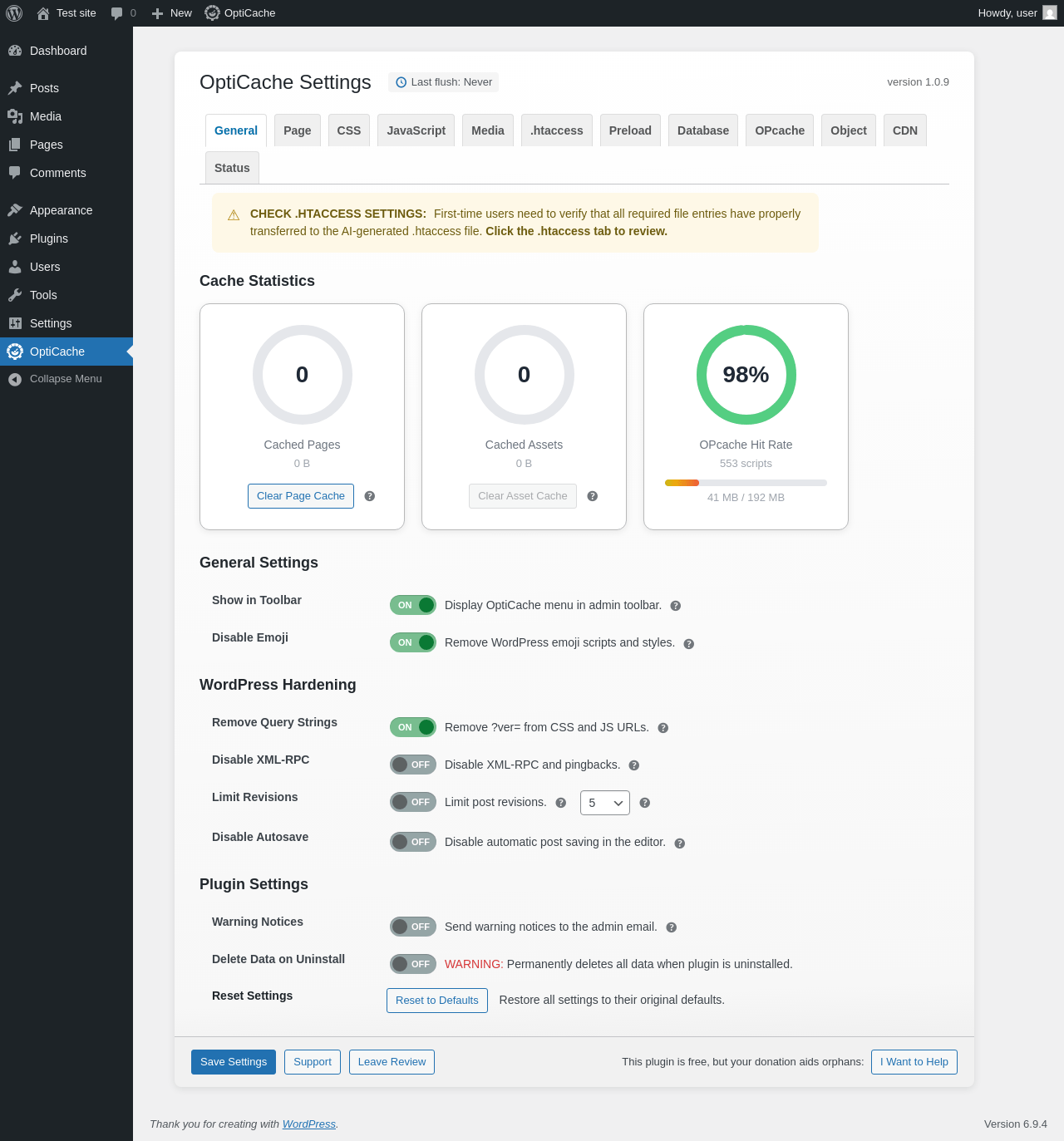
Task: Click help icon beside Clear Asset Cache
Action: (x=593, y=496)
